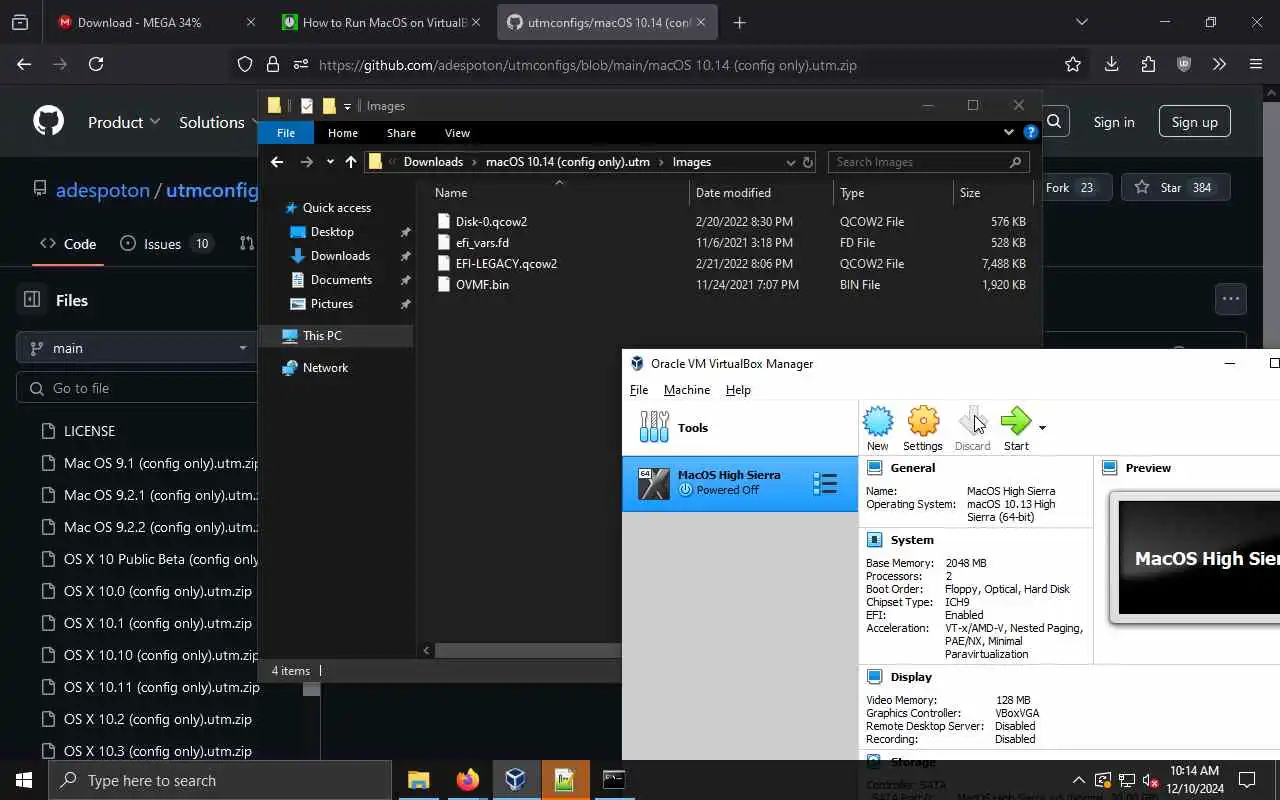Select the efi_vars.fd file
Viewport: 1280px width, 800px height.
pyautogui.click(x=482, y=243)
